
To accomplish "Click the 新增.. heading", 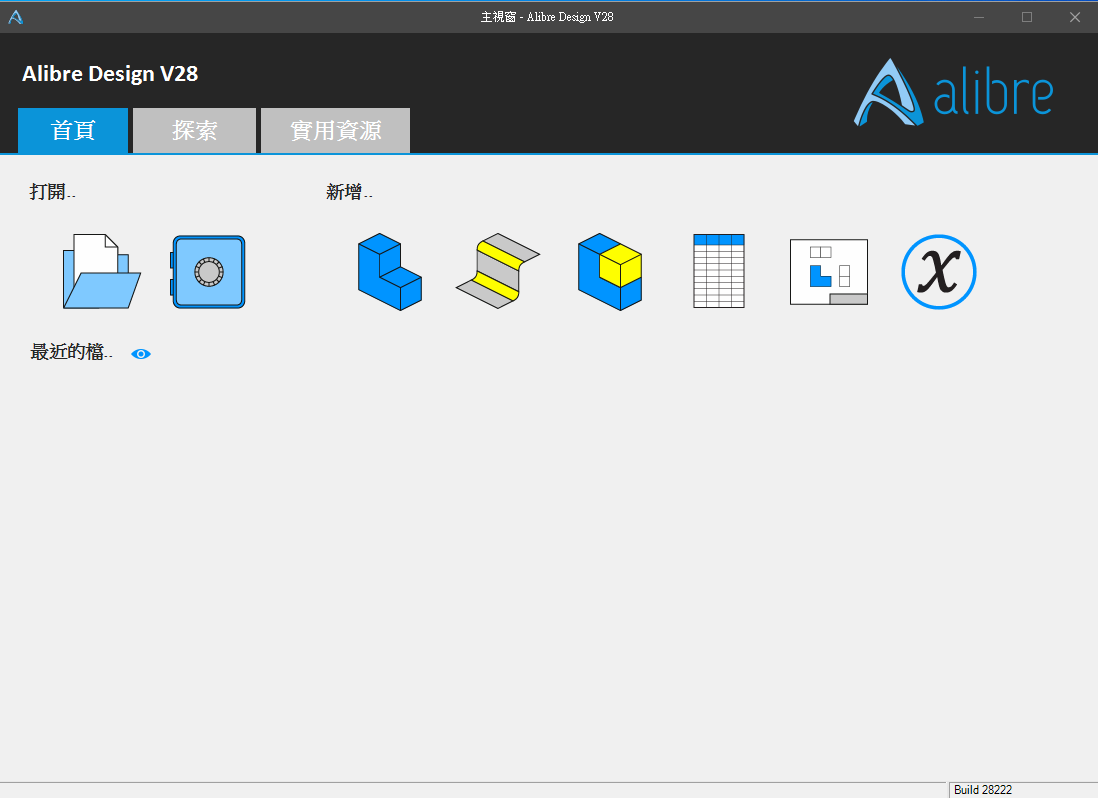I will coord(349,192).
